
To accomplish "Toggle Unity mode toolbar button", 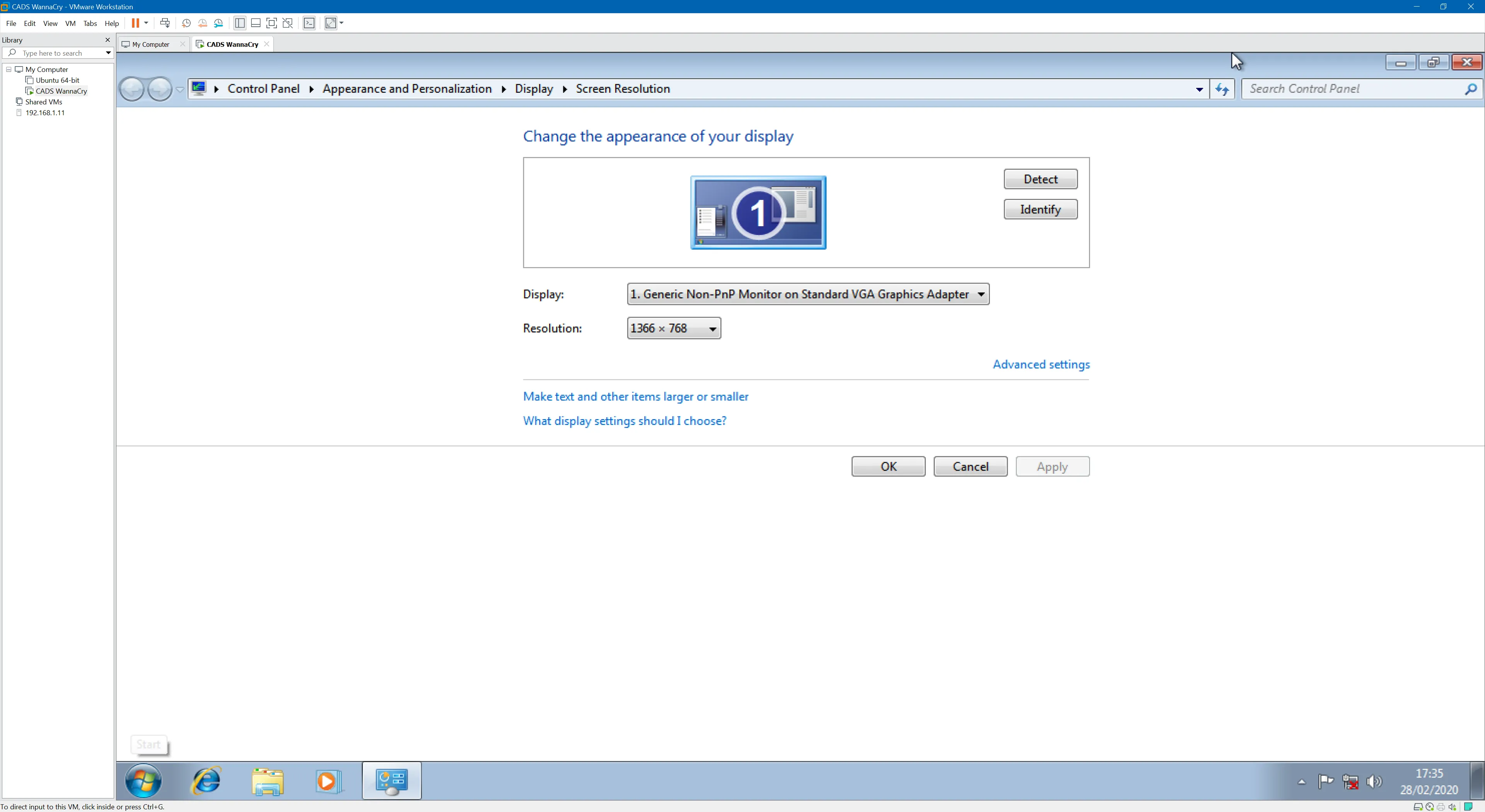I will click(x=288, y=23).
